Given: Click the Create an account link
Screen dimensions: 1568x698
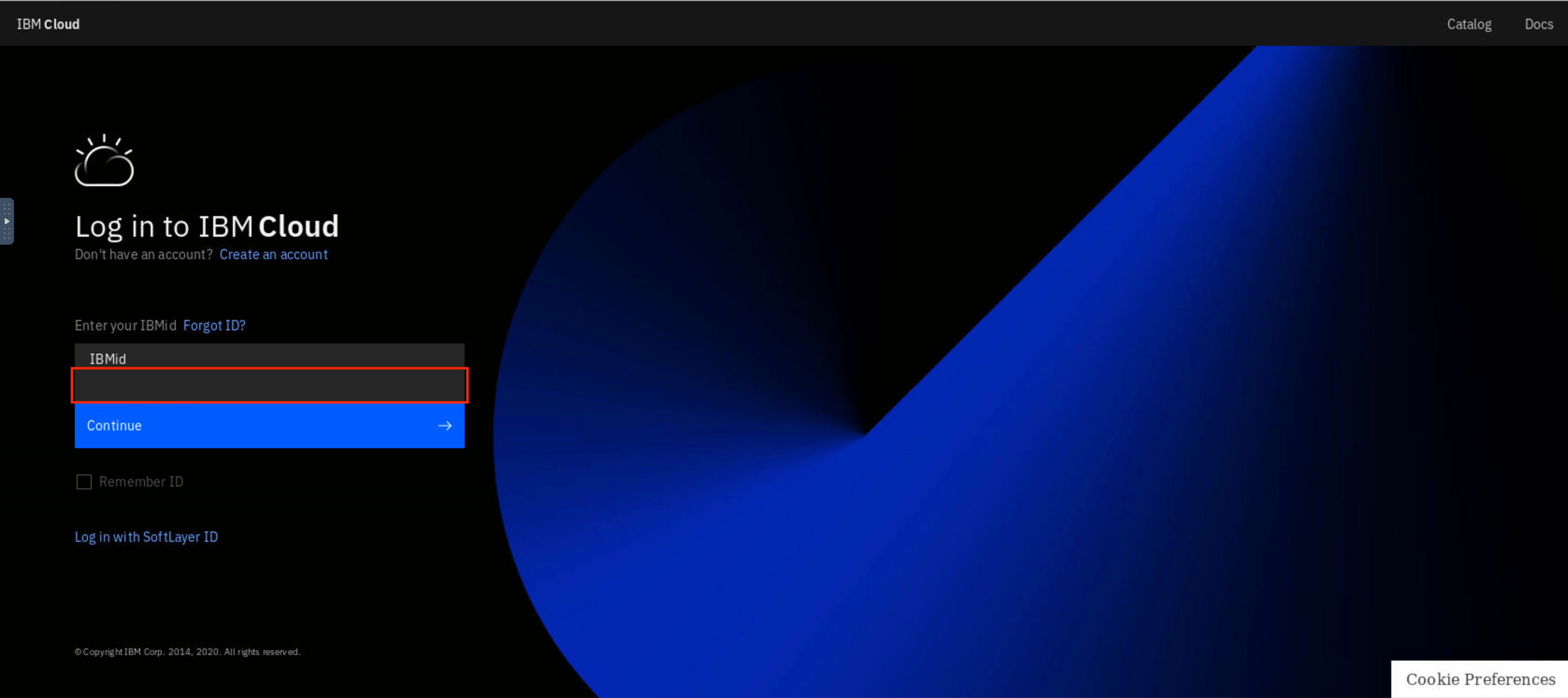Looking at the screenshot, I should click(x=273, y=254).
